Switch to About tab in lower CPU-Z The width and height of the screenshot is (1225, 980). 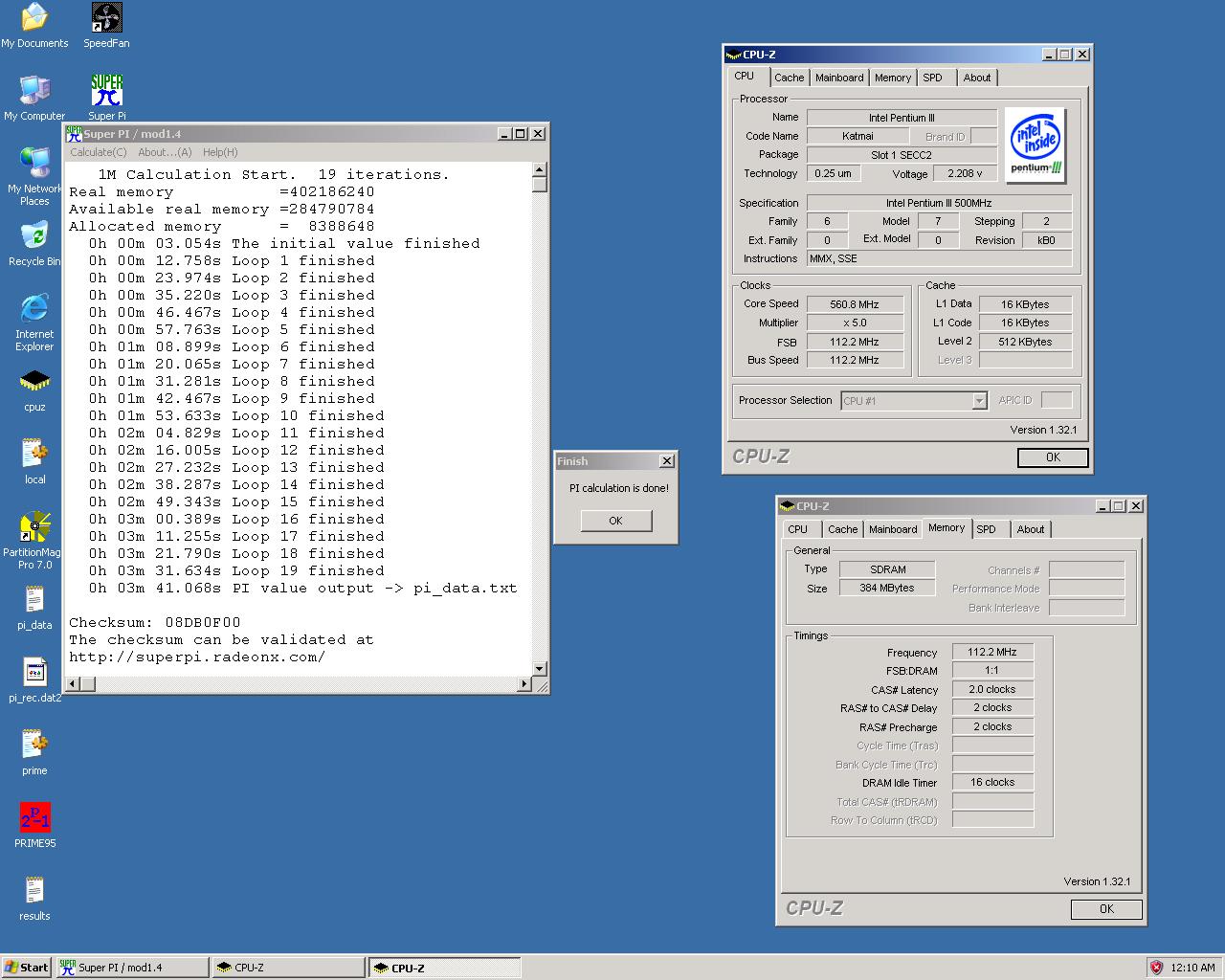(x=1031, y=529)
